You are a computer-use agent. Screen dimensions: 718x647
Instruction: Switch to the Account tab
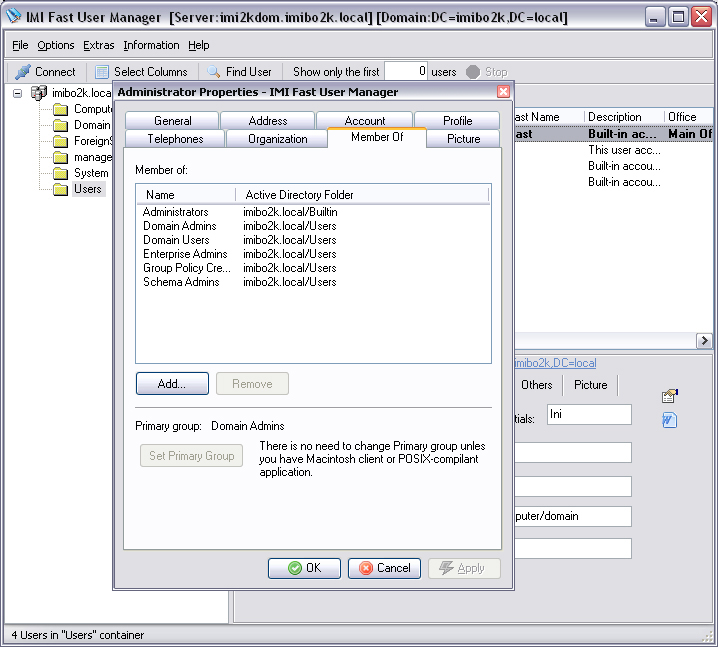[364, 120]
